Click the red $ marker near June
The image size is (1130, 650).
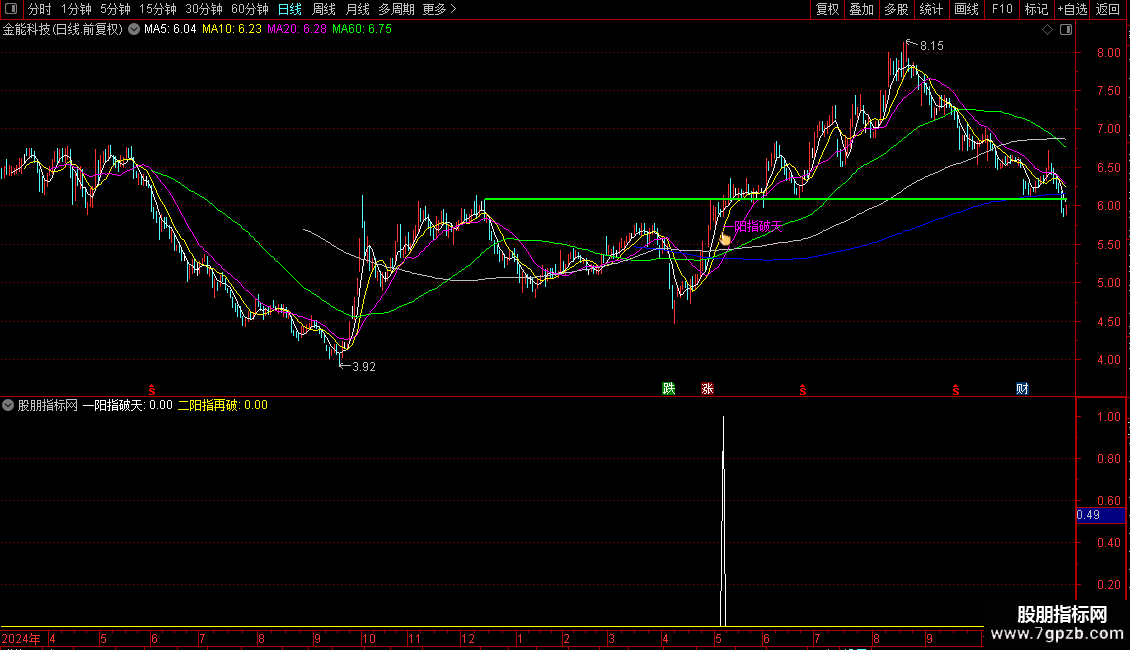tap(152, 390)
